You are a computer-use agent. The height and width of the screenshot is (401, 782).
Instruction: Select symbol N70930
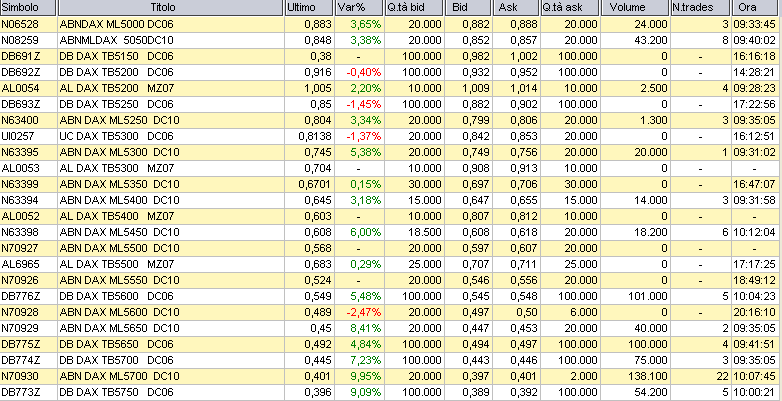pyautogui.click(x=20, y=376)
